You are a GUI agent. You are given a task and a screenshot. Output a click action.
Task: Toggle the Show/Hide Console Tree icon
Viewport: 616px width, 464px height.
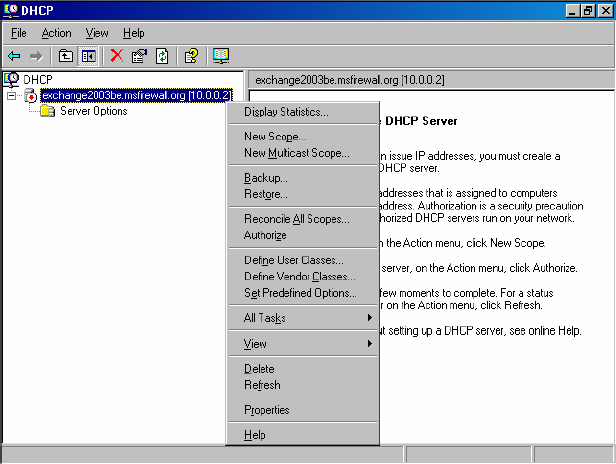click(x=88, y=56)
